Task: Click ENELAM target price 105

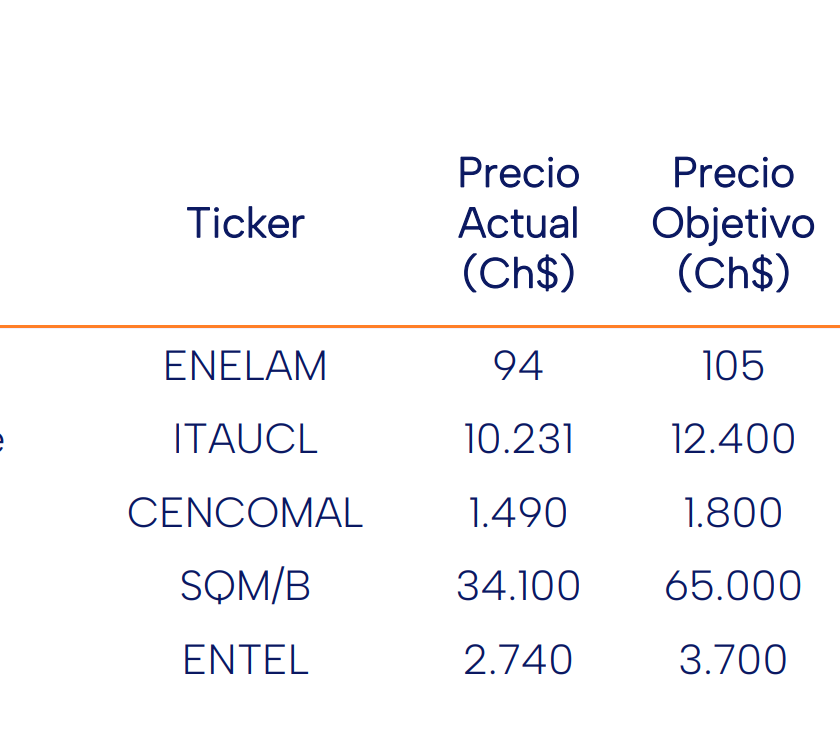Action: pos(733,366)
